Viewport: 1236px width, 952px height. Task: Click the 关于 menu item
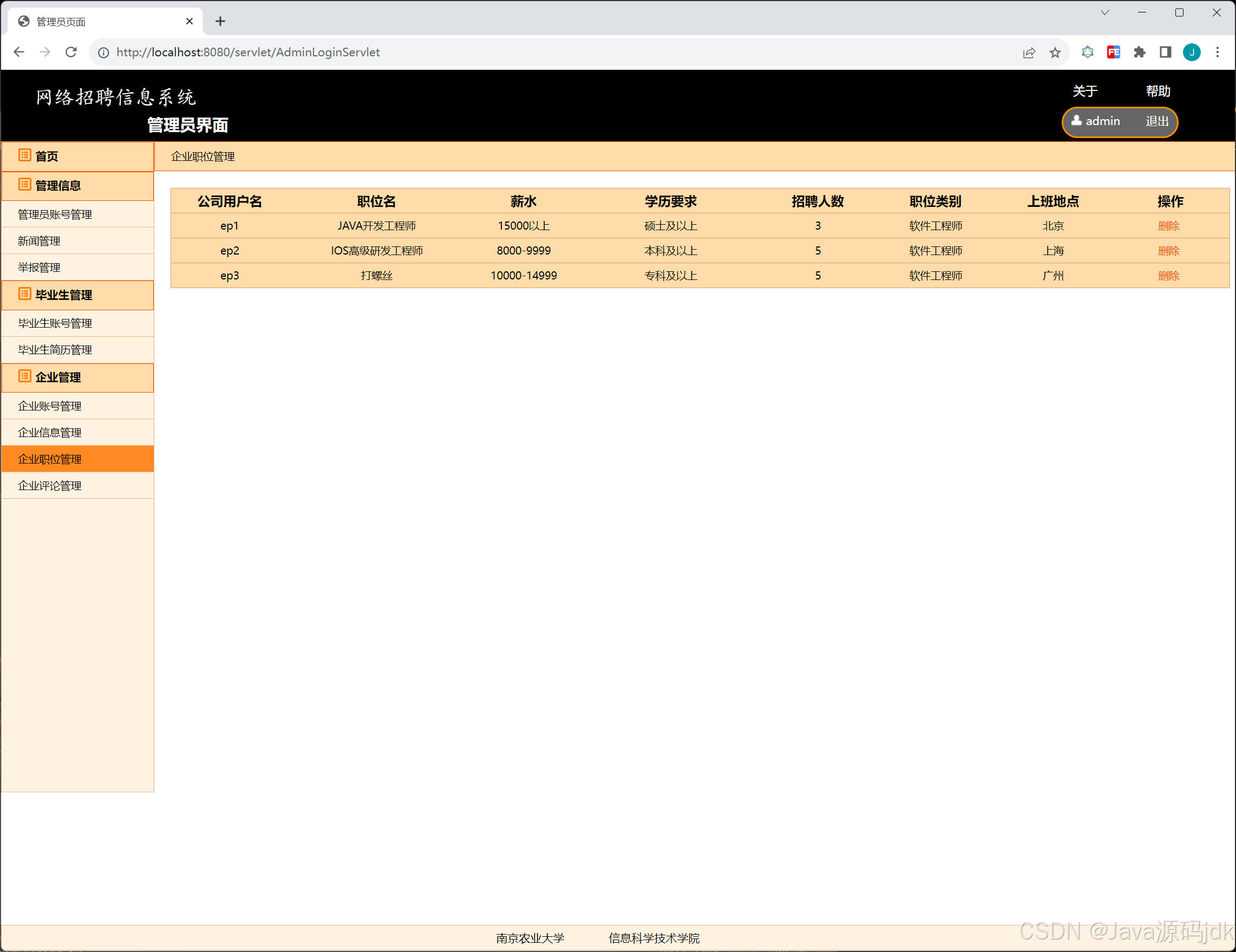pyautogui.click(x=1085, y=91)
